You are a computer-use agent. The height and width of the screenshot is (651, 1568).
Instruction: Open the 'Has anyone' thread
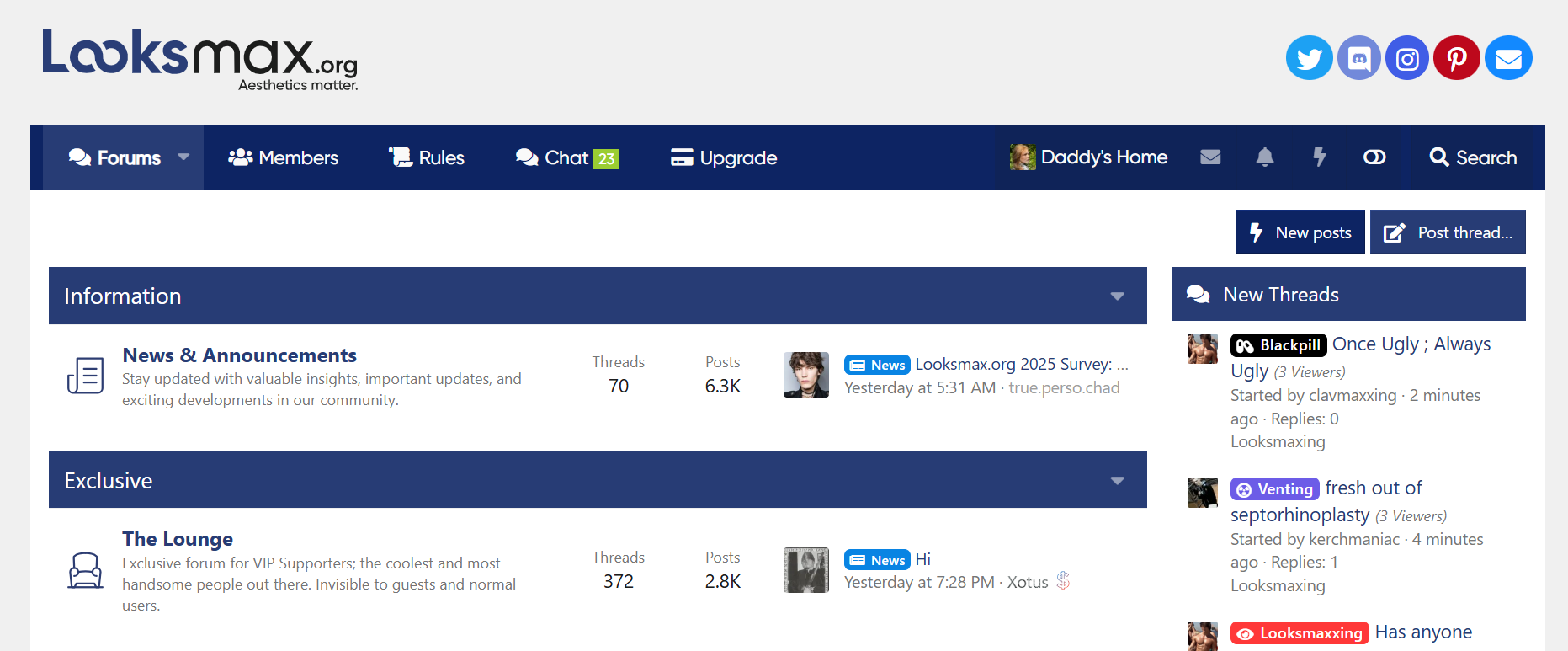click(x=1423, y=632)
